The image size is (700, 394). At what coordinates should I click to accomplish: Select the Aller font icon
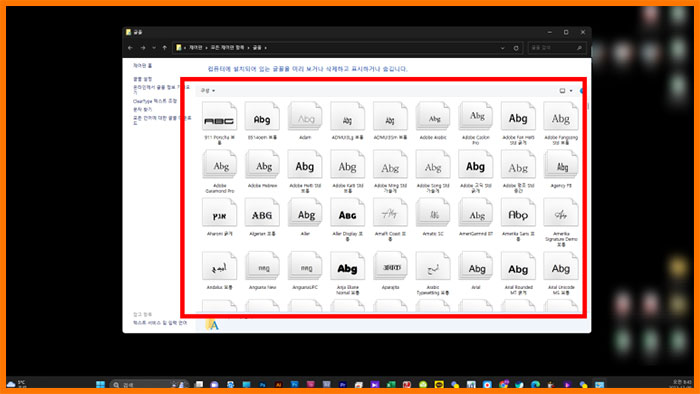[x=305, y=213]
